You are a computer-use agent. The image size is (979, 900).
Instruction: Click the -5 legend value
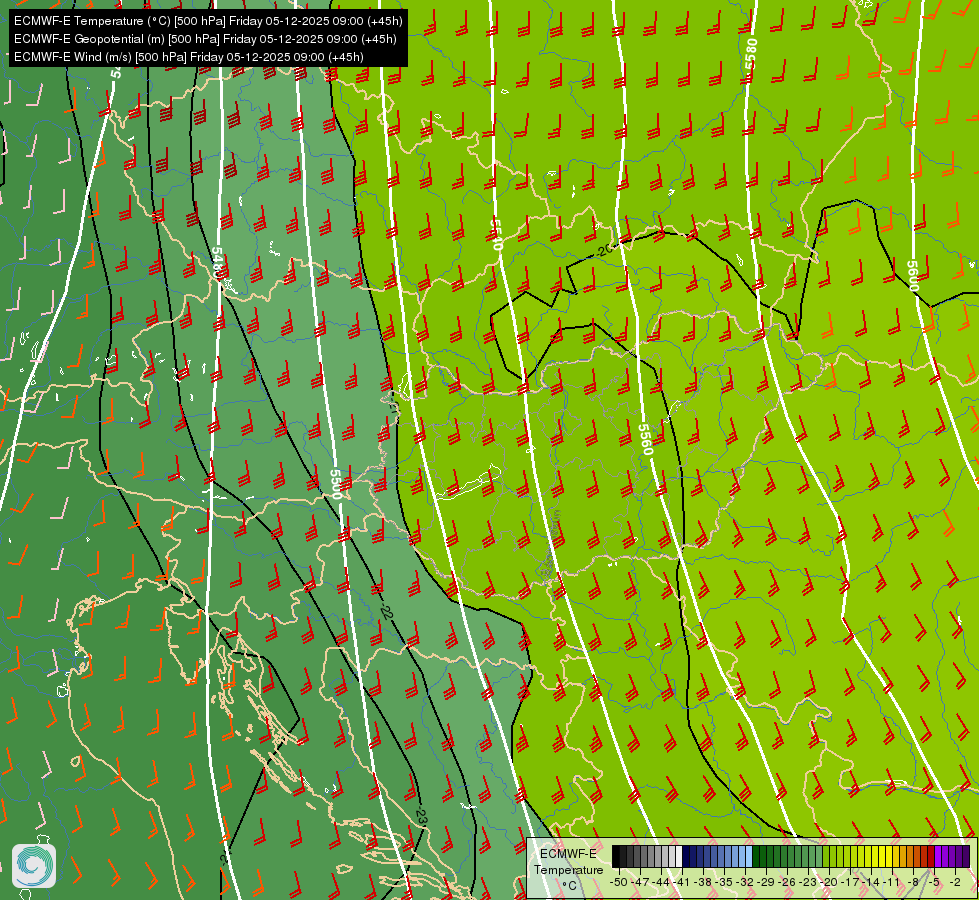(934, 882)
